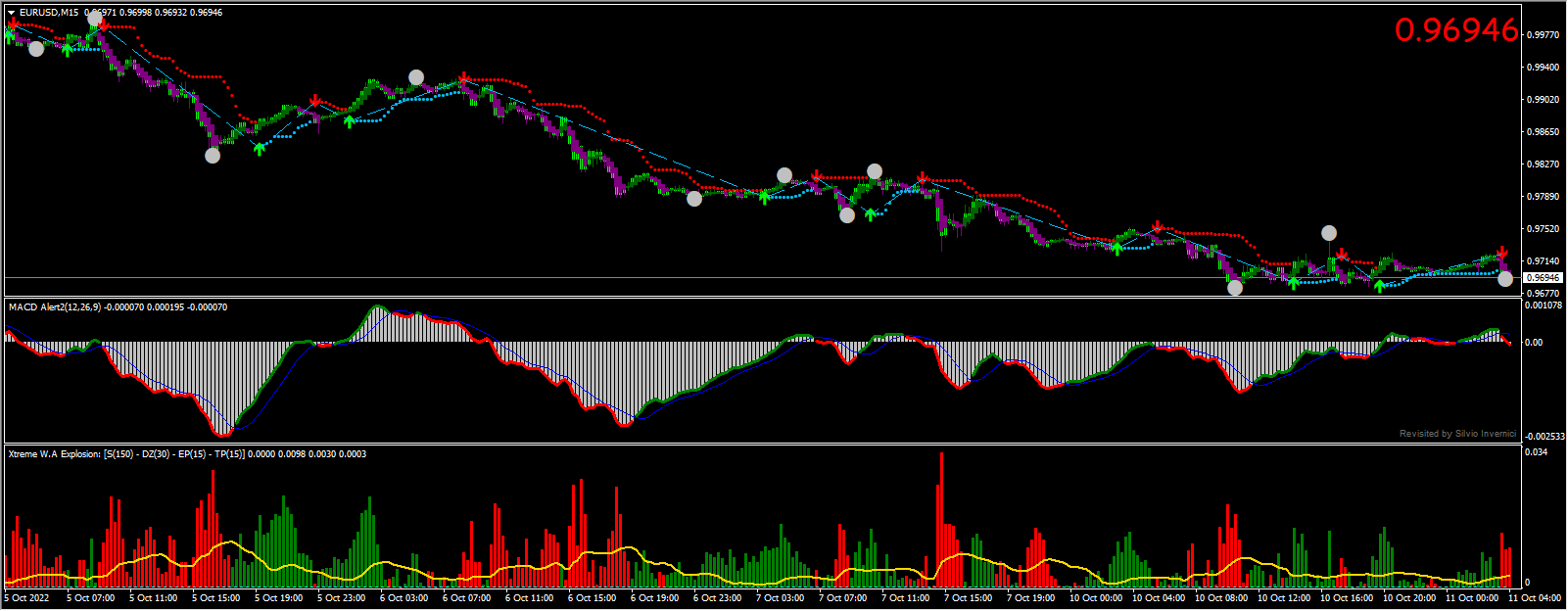
Task: Click time axis label 5 Oct 23:00
Action: [341, 597]
